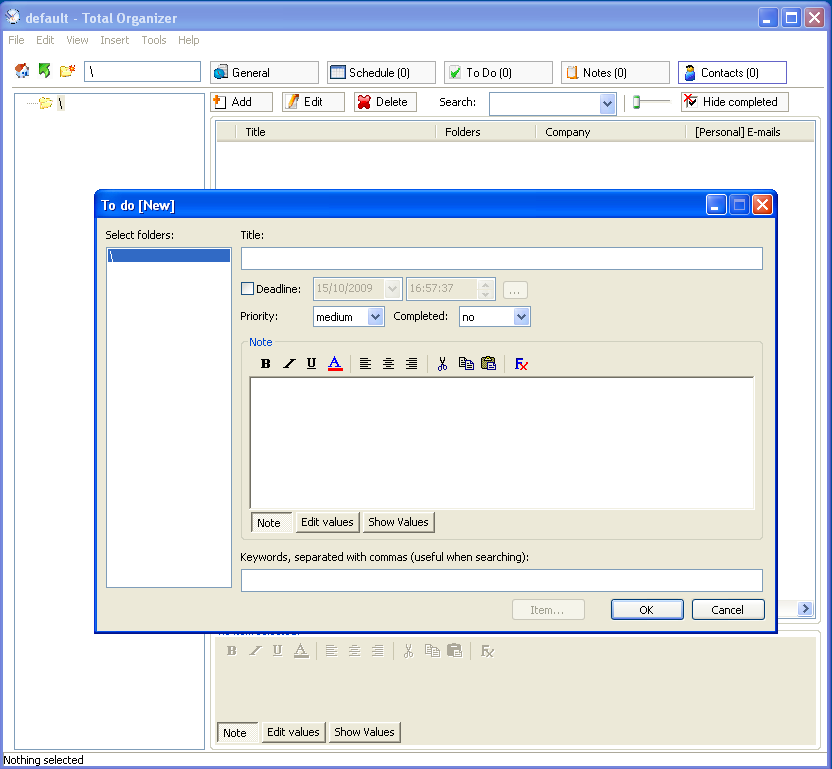Open the deadline date dropdown

[x=393, y=289]
